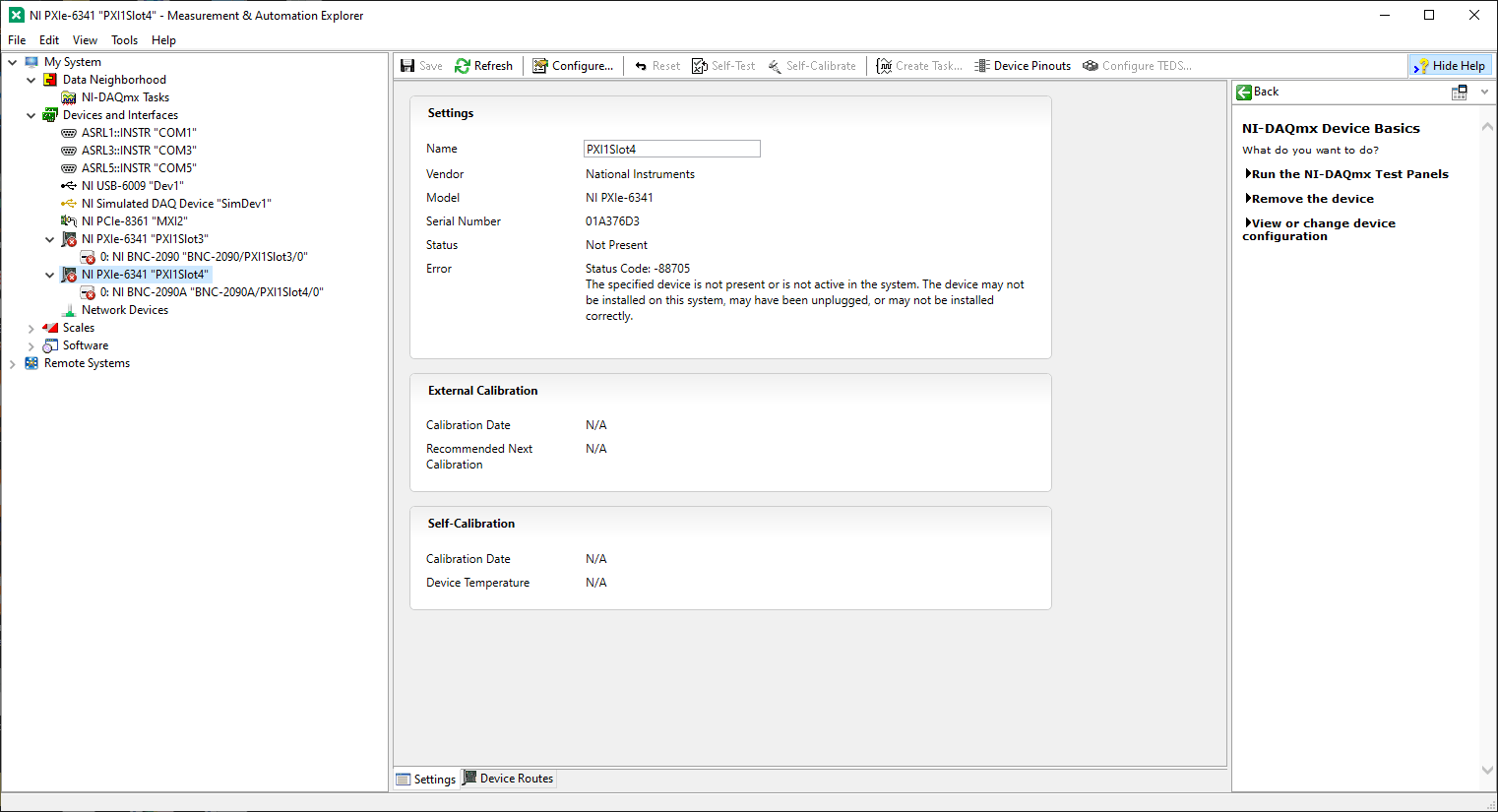
Task: Select NI PXIe-6341 "PXI1Slot3" device
Action: (x=145, y=239)
